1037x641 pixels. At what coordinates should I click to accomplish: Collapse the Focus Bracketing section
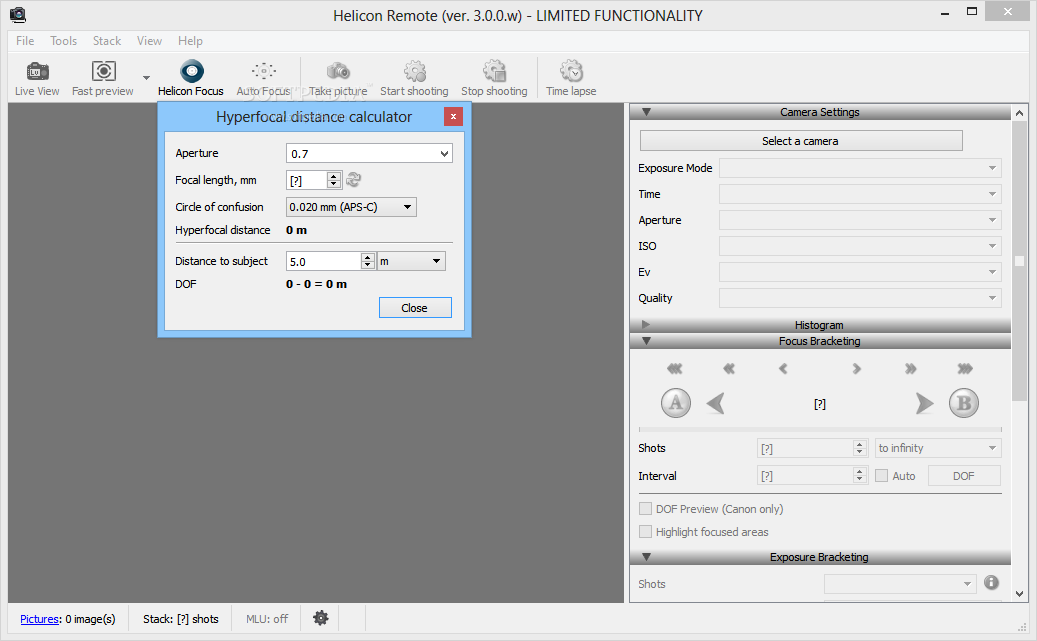click(x=646, y=341)
